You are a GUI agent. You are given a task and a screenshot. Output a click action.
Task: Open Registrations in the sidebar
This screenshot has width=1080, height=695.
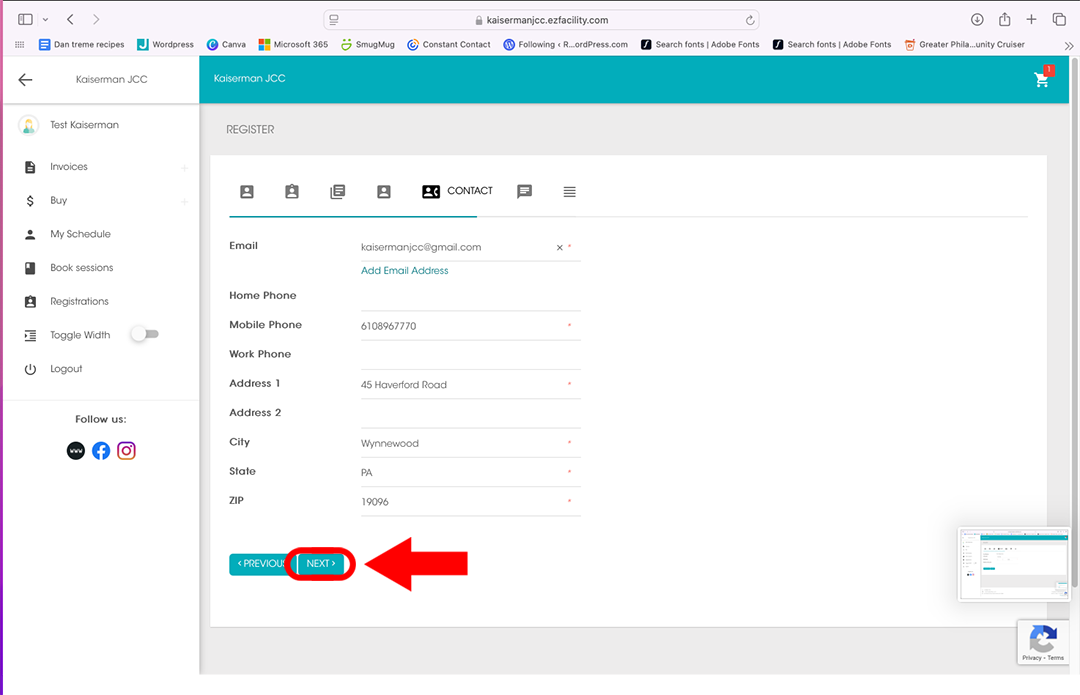click(79, 301)
